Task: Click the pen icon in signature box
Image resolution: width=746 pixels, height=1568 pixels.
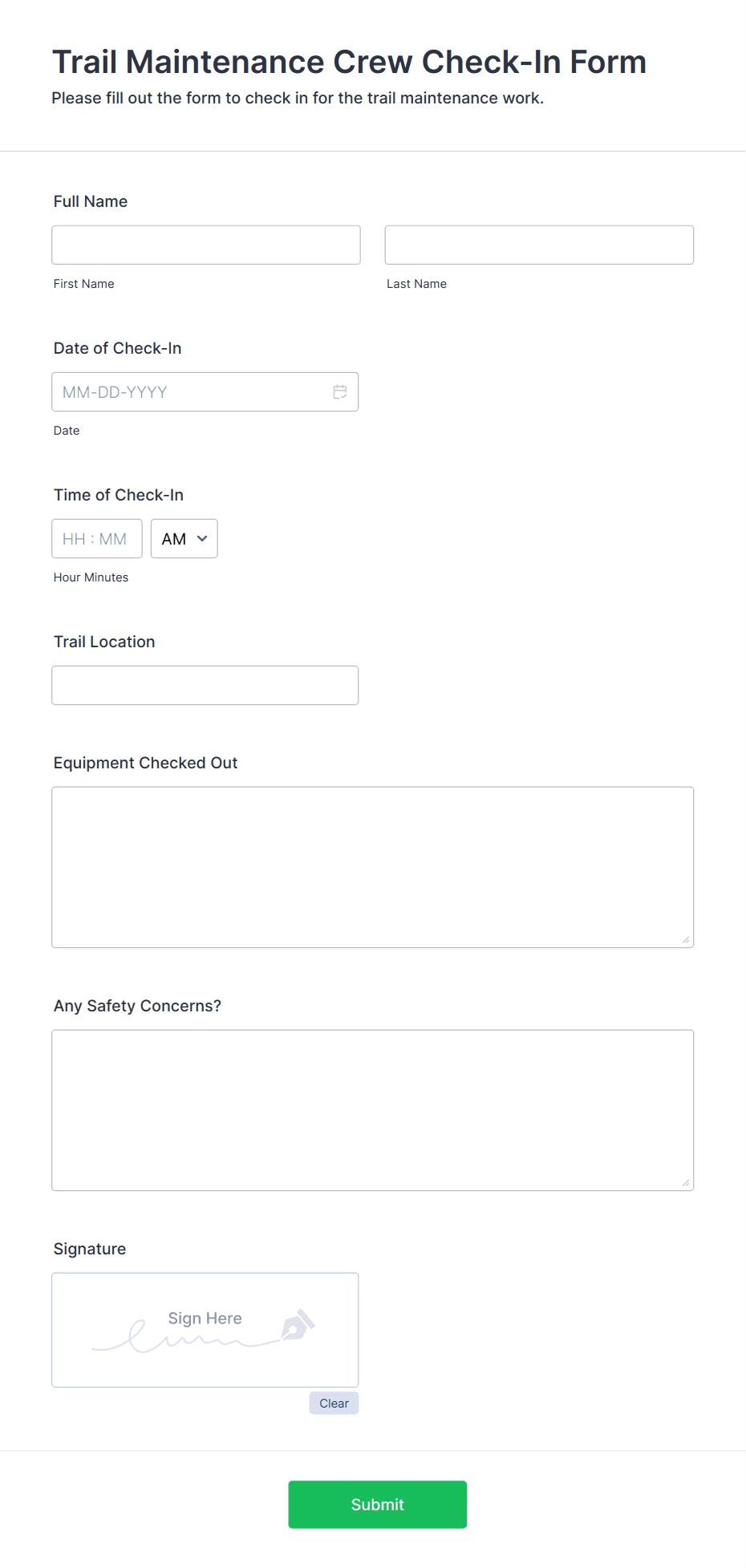Action: point(298,1325)
